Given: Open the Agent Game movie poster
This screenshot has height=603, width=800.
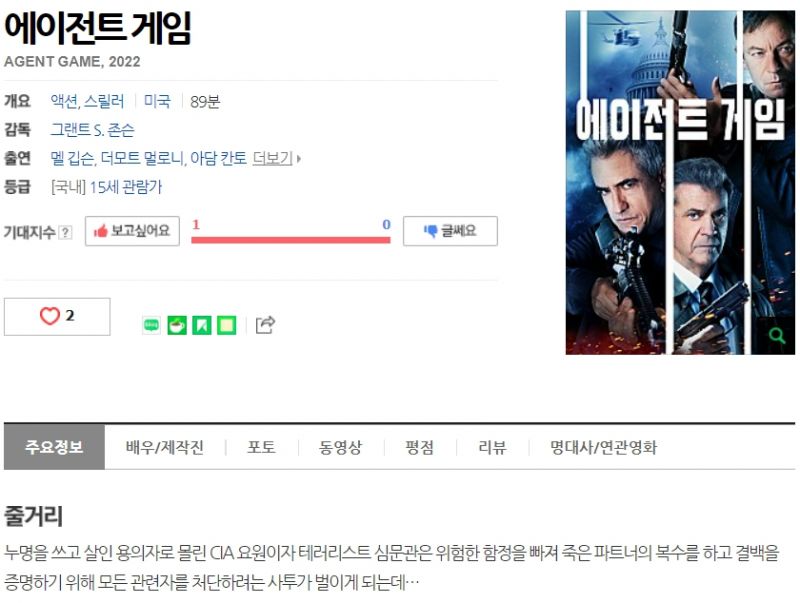Looking at the screenshot, I should 680,182.
